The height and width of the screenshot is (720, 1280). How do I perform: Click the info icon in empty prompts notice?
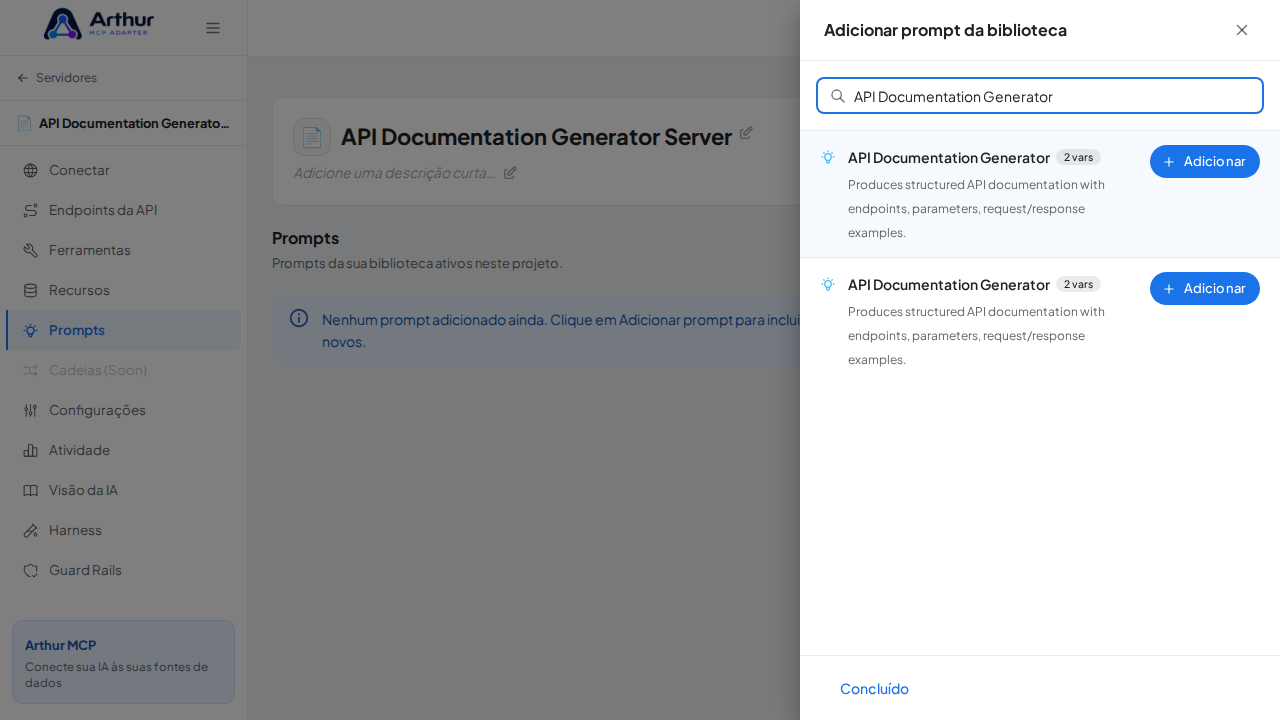coord(299,318)
